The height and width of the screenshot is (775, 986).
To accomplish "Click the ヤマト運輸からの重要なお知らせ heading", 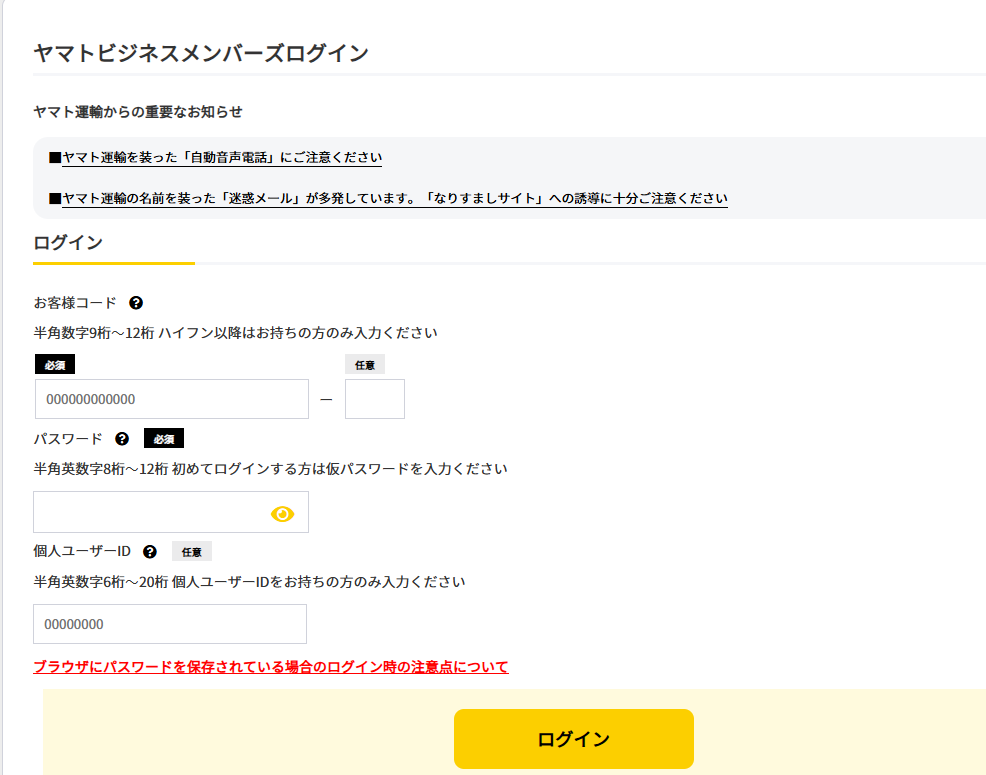I will click(138, 112).
